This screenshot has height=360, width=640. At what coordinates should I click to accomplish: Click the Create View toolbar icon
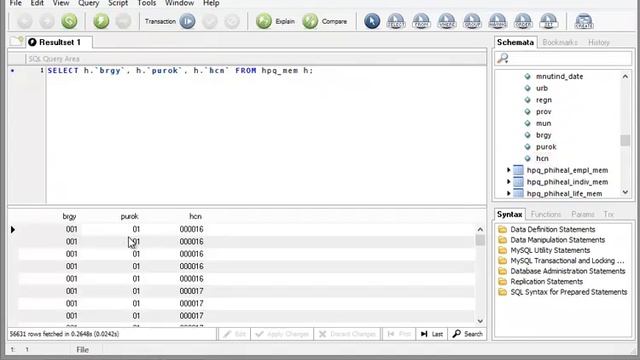pyautogui.click(x=584, y=21)
